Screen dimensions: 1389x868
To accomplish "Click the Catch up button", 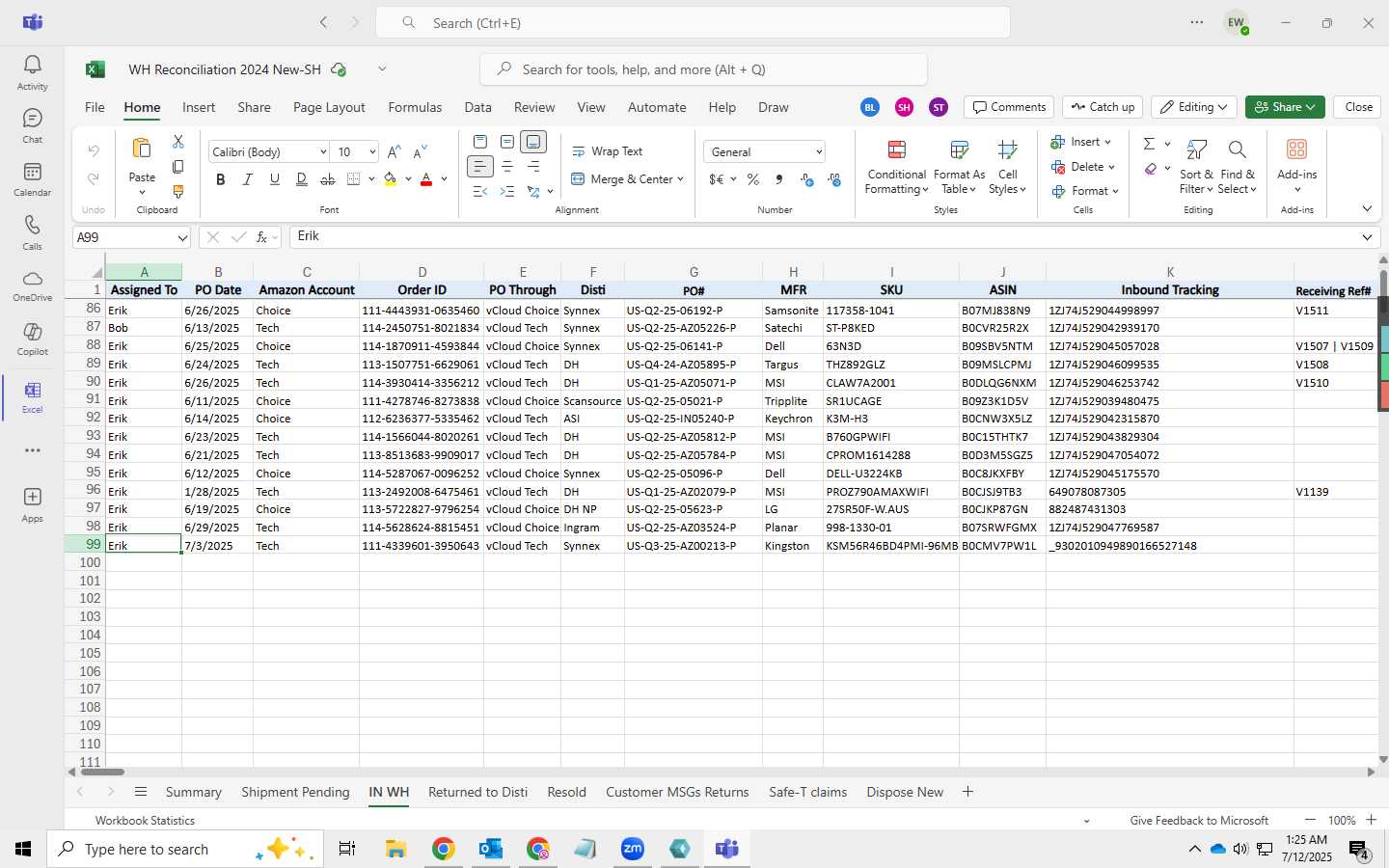I will [1103, 107].
